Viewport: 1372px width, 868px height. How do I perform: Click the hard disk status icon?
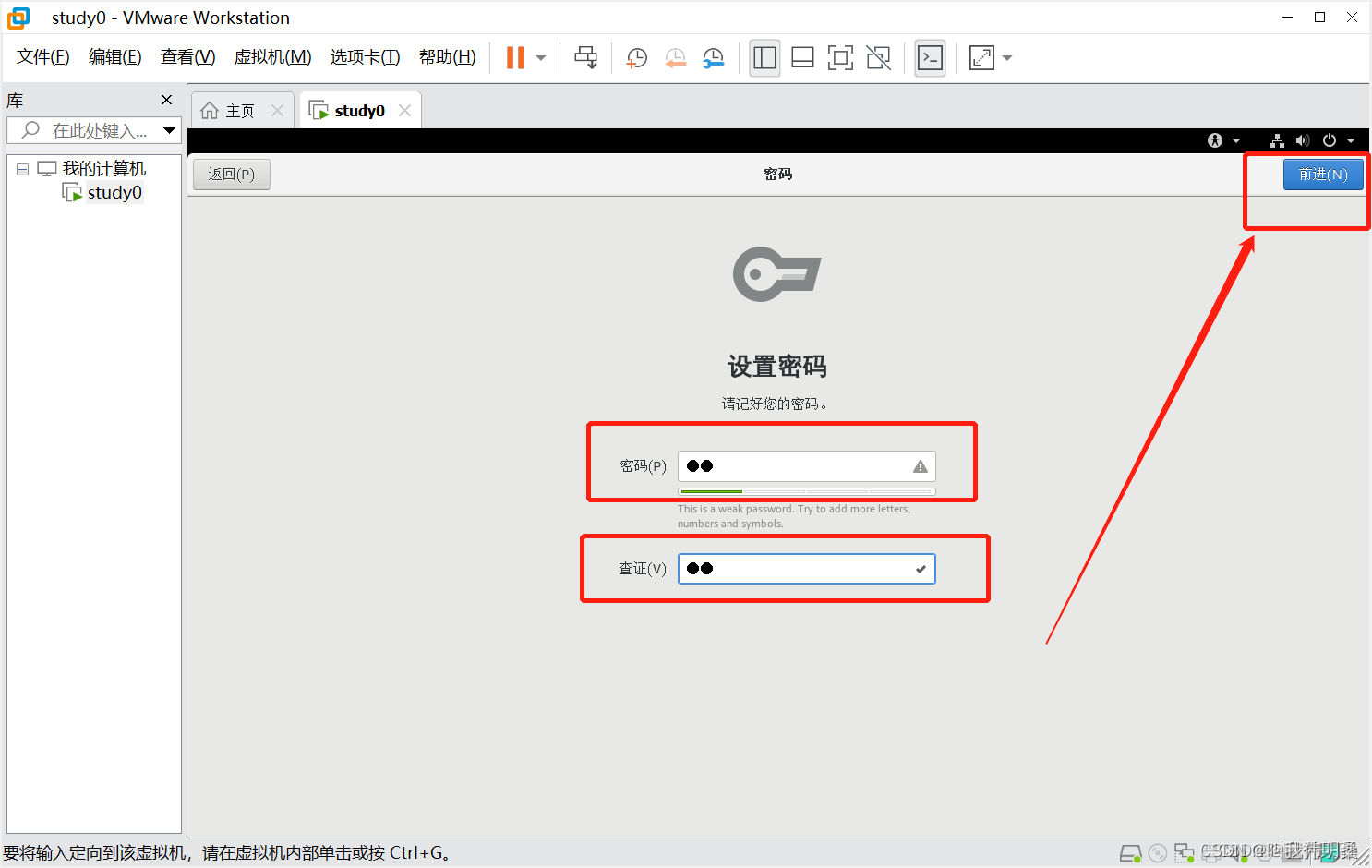1130,853
